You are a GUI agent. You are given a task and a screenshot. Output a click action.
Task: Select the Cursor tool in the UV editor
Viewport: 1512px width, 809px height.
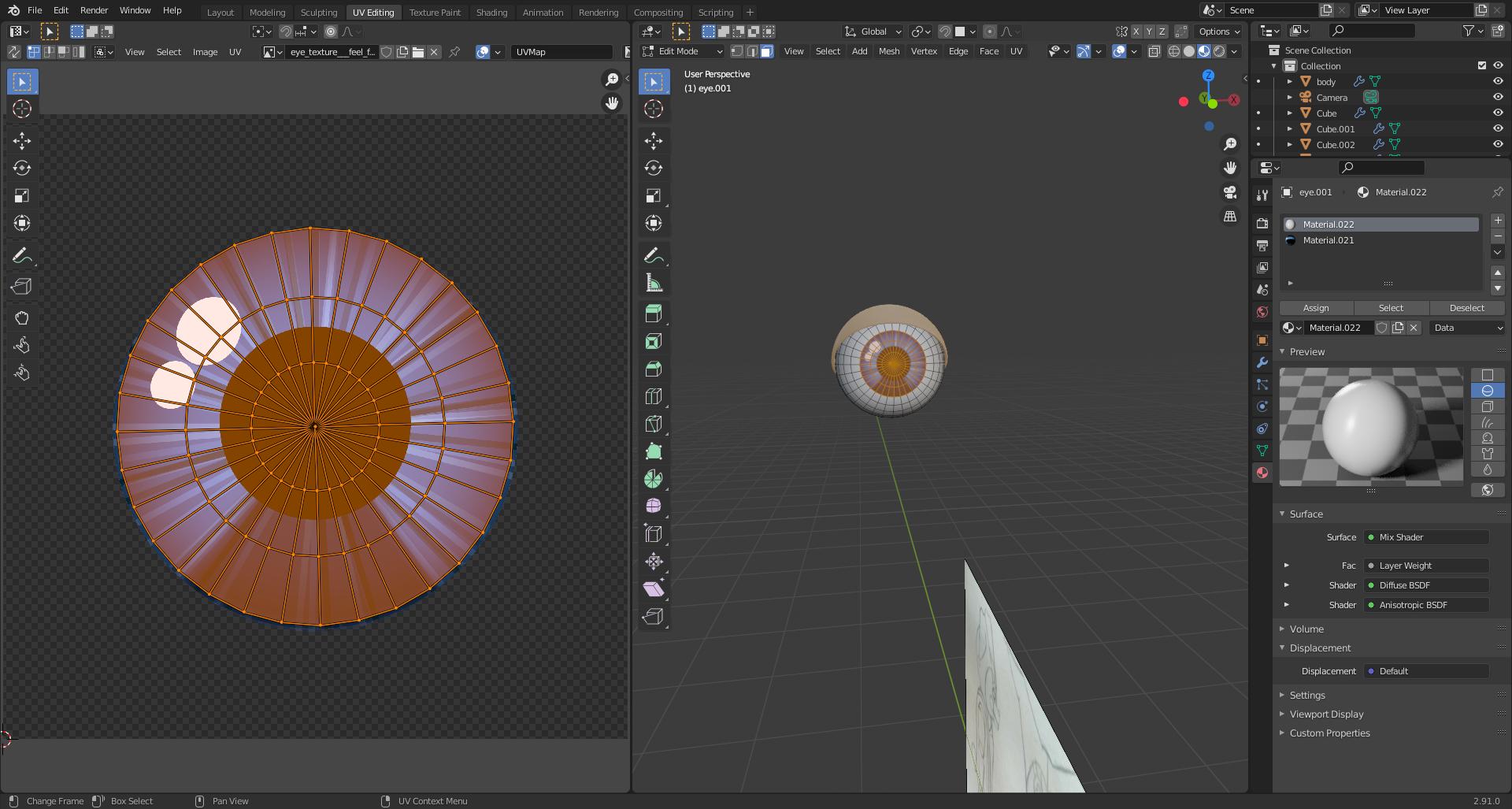(x=22, y=109)
